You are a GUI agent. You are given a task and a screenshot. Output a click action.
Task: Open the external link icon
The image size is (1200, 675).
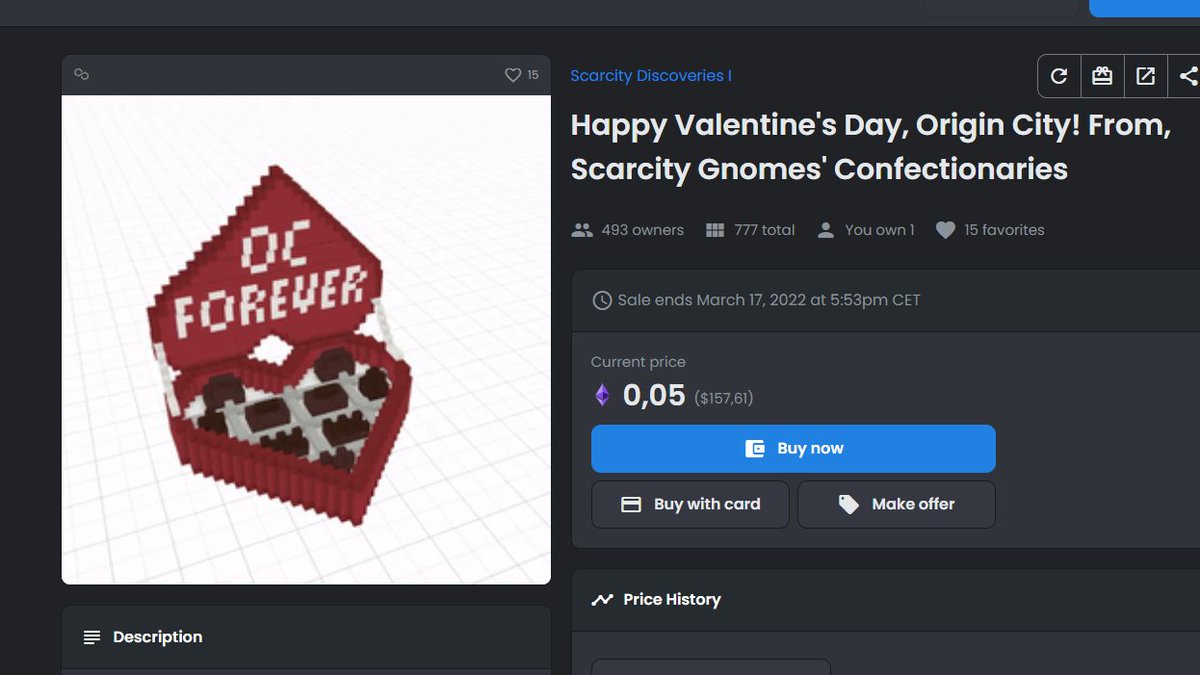point(1145,76)
